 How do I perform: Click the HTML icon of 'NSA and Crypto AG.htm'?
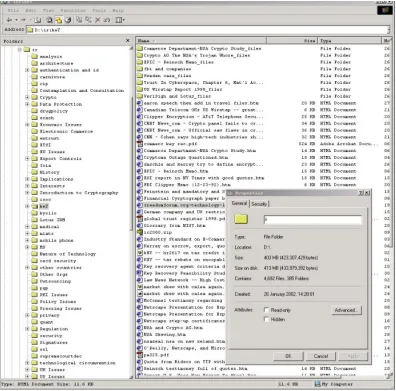[140, 327]
